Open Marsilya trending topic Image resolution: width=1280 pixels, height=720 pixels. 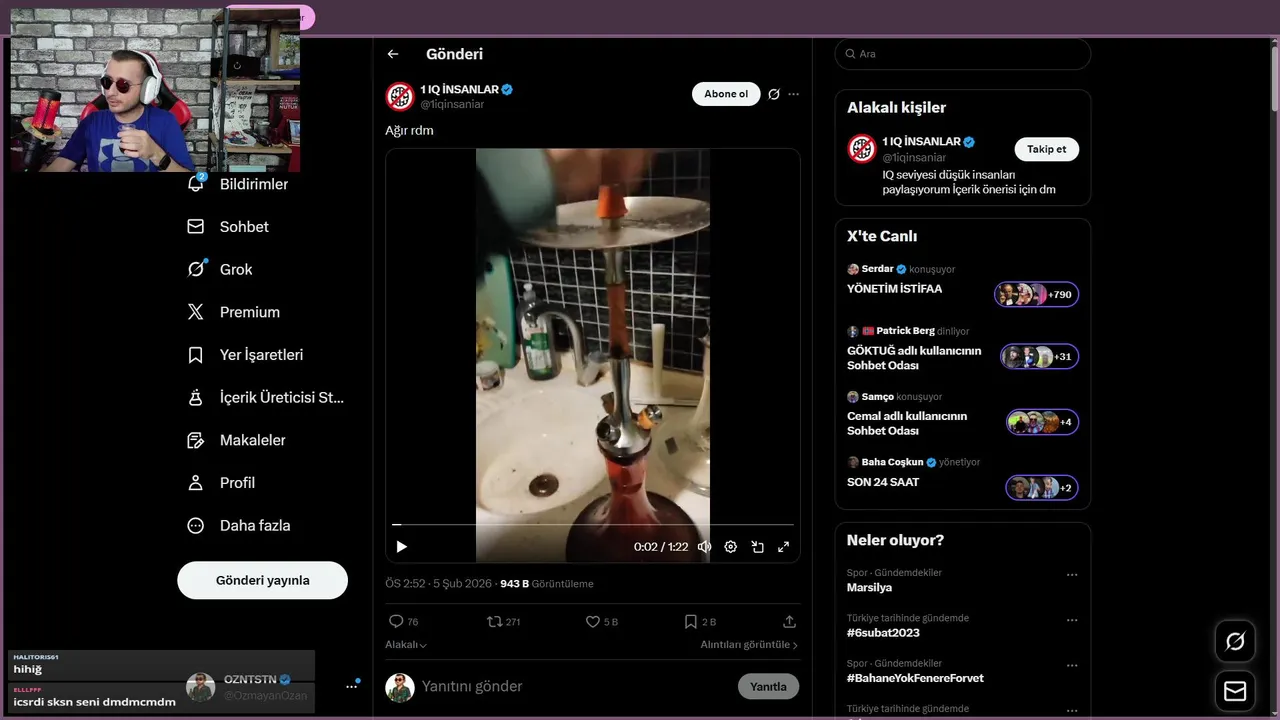point(869,588)
